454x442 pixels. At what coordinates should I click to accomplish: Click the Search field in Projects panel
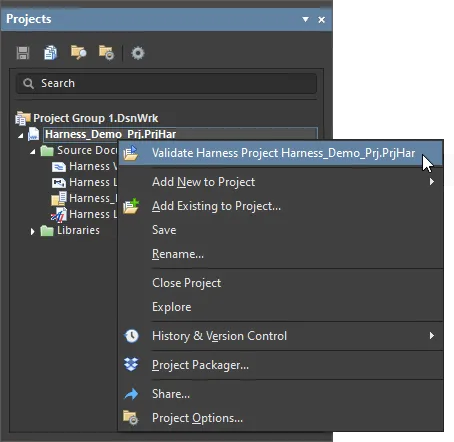click(166, 83)
